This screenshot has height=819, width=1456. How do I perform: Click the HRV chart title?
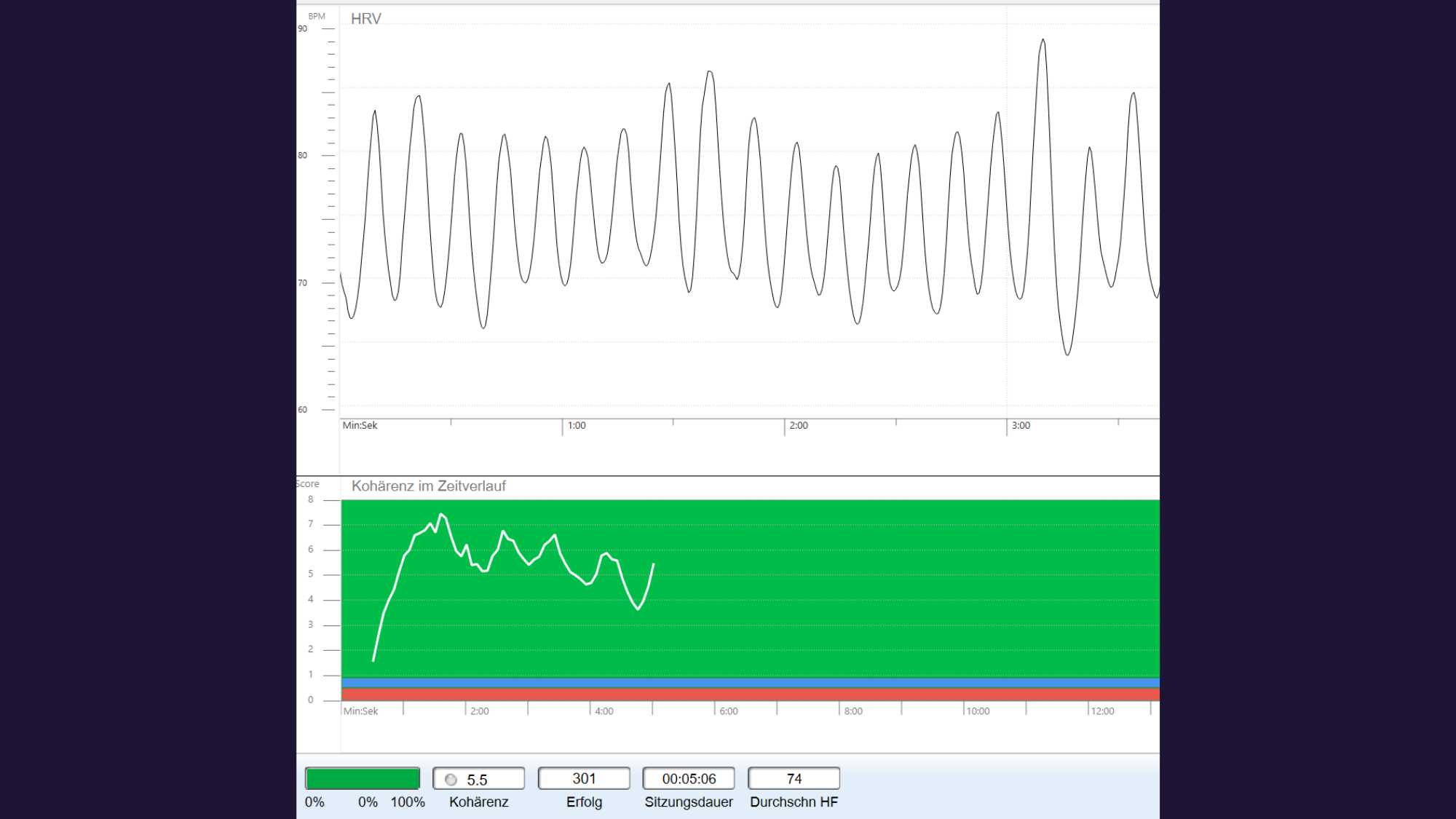[365, 19]
